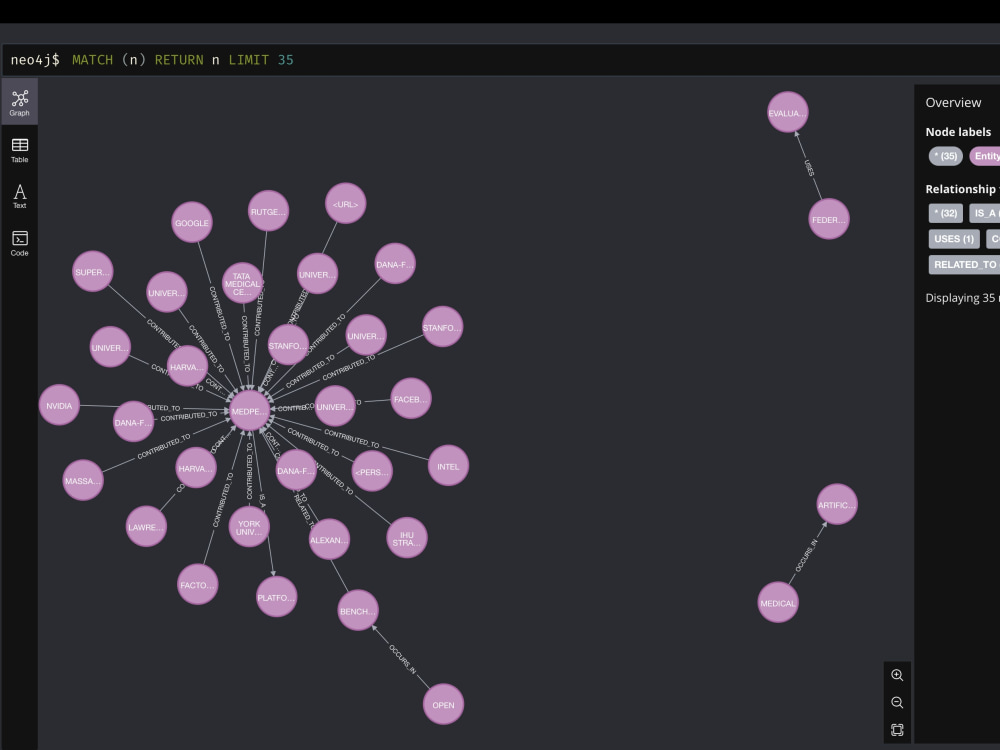Switch to Graph view
The height and width of the screenshot is (750, 1000).
(x=19, y=102)
